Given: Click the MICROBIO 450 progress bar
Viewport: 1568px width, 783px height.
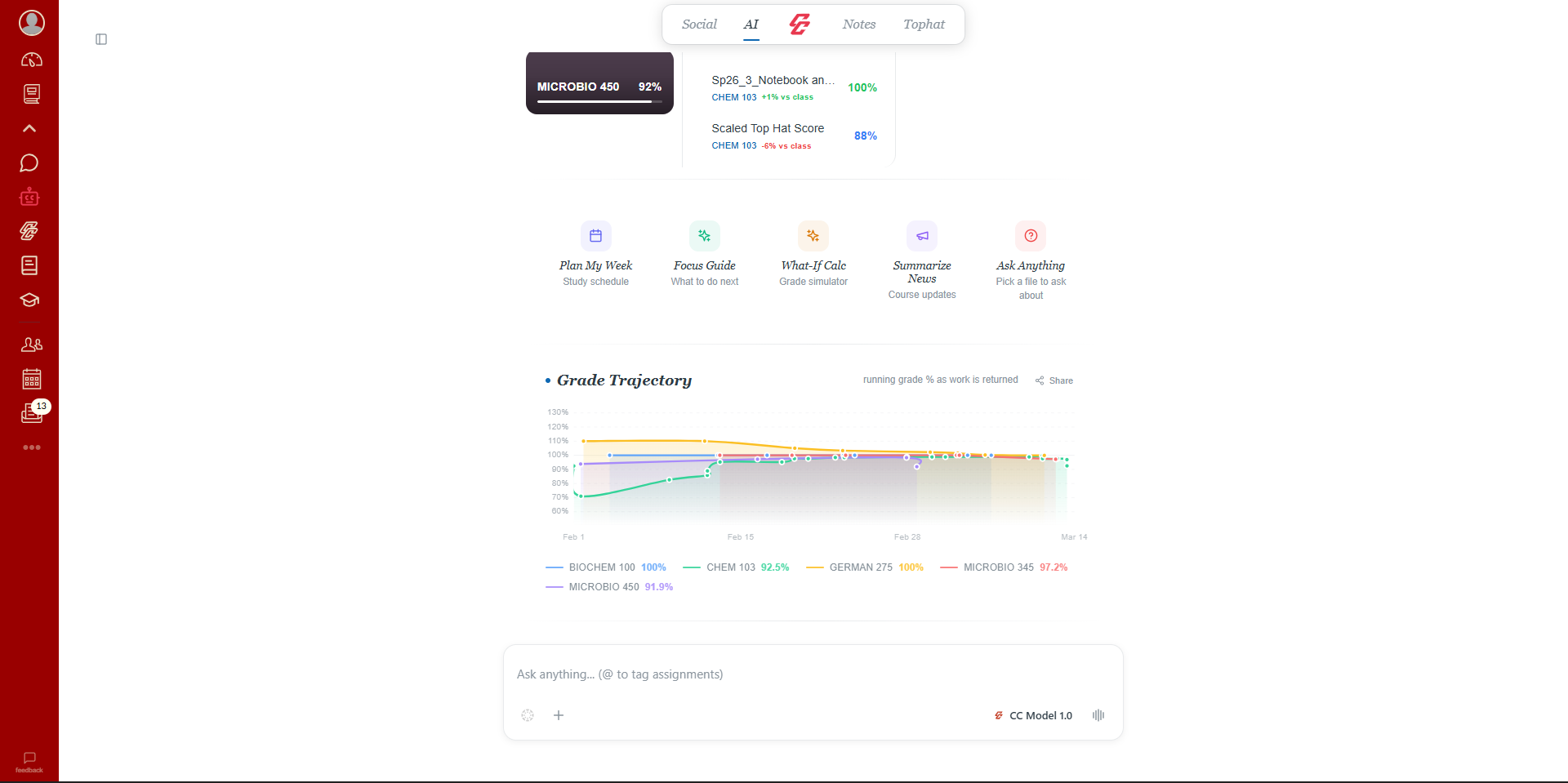Looking at the screenshot, I should tap(599, 101).
